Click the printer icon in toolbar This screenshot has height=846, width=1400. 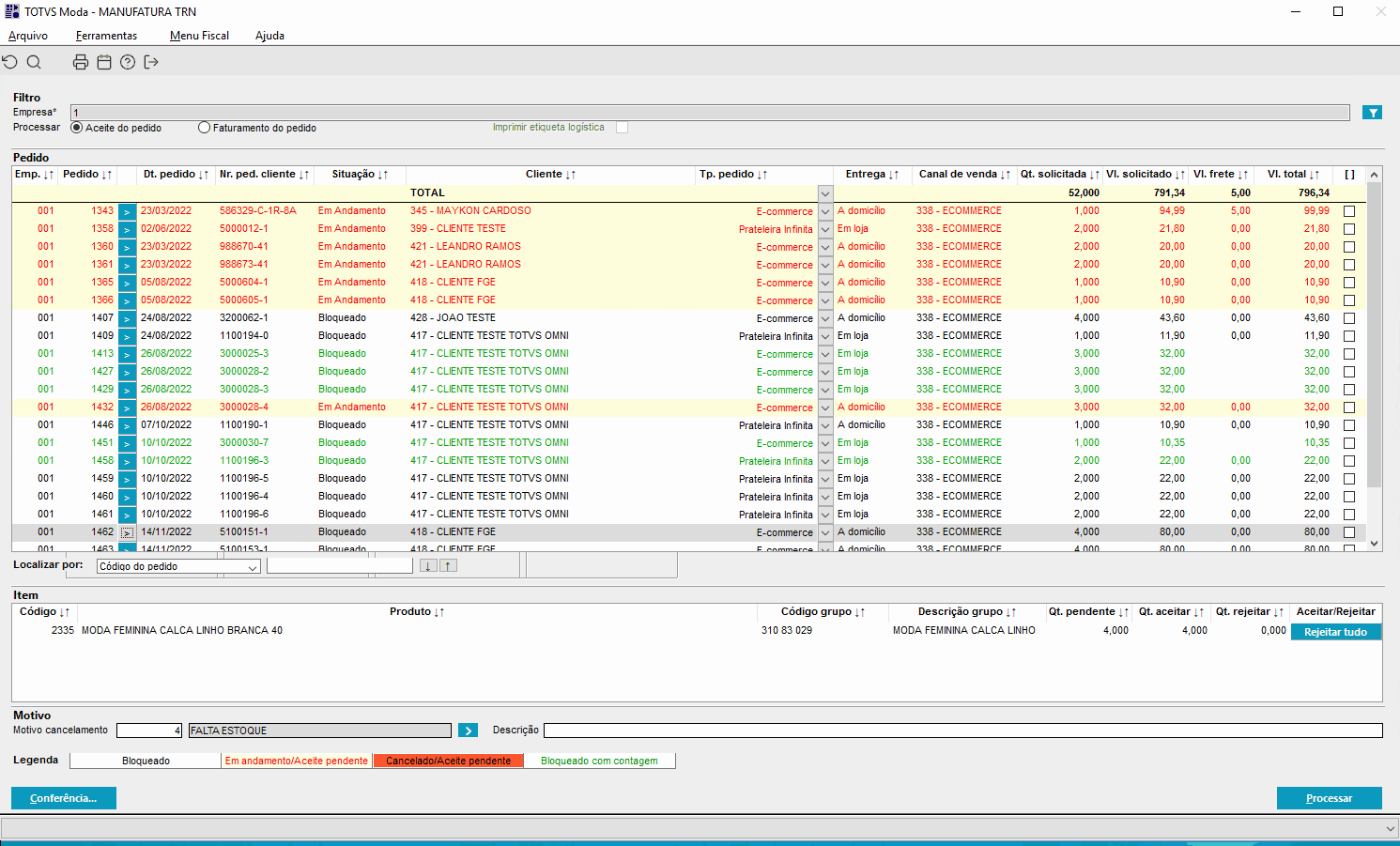click(x=81, y=62)
